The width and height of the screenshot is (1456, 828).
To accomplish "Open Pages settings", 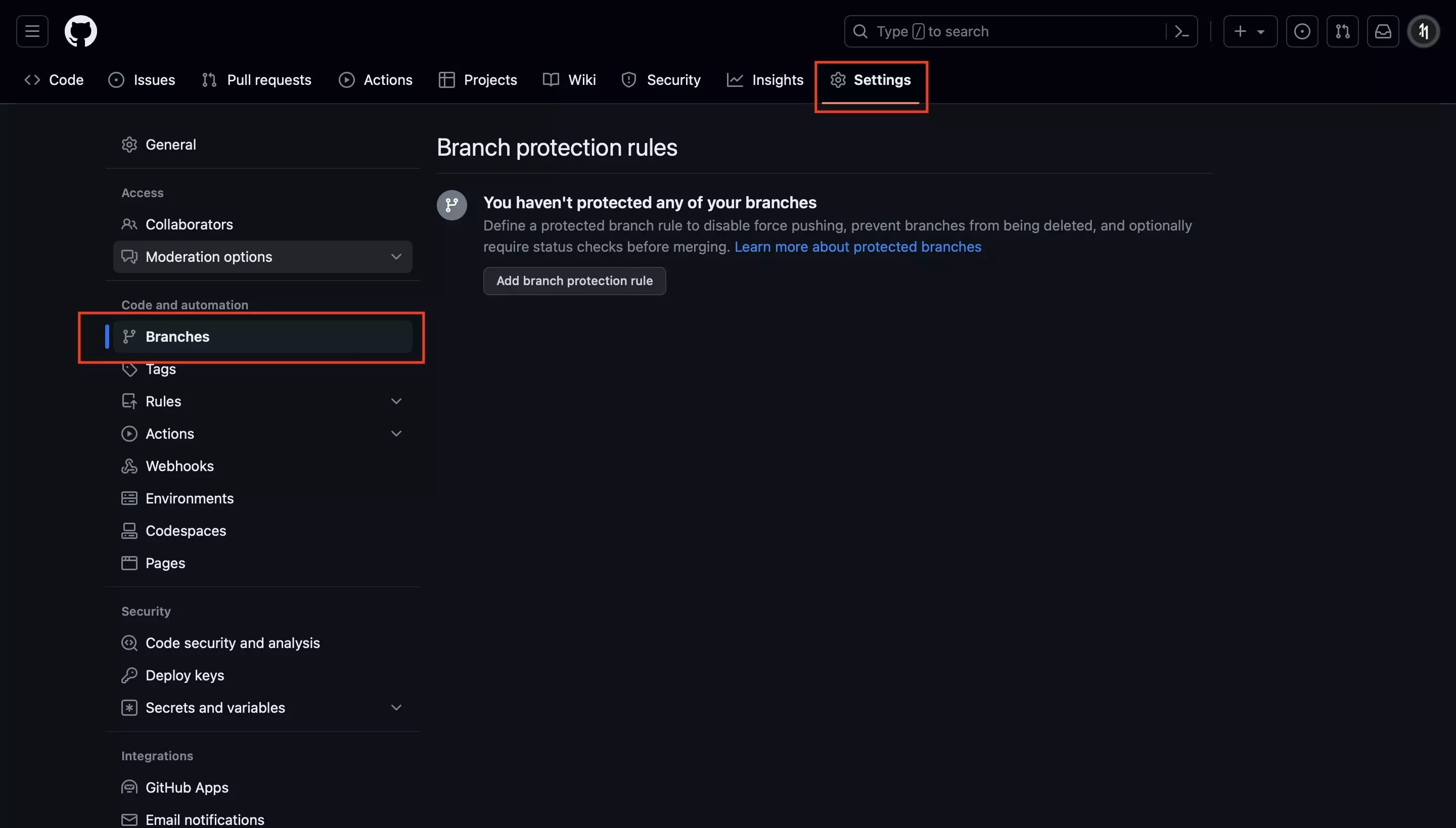I will 263,564.
